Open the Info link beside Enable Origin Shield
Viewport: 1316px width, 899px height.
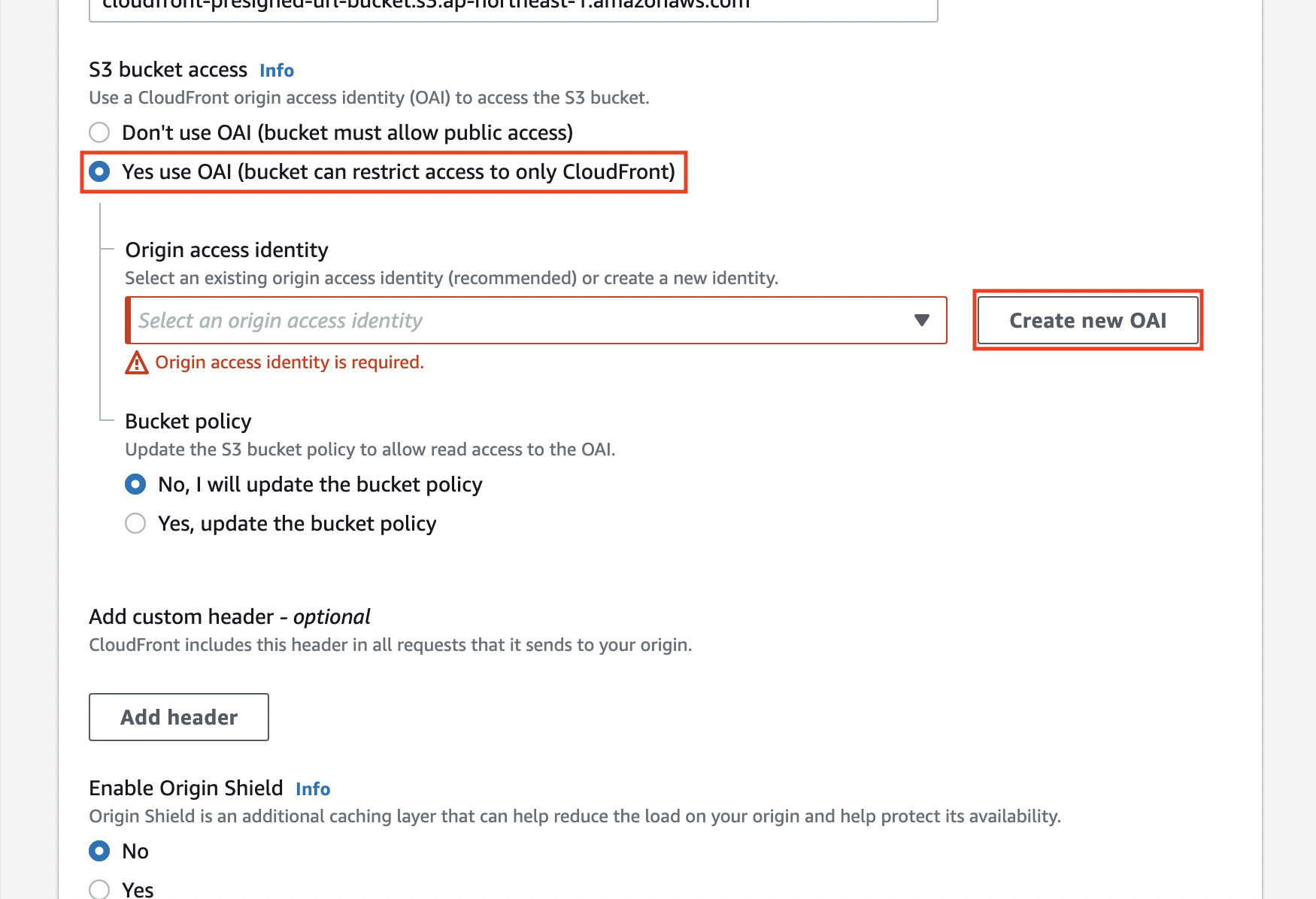pyautogui.click(x=311, y=789)
